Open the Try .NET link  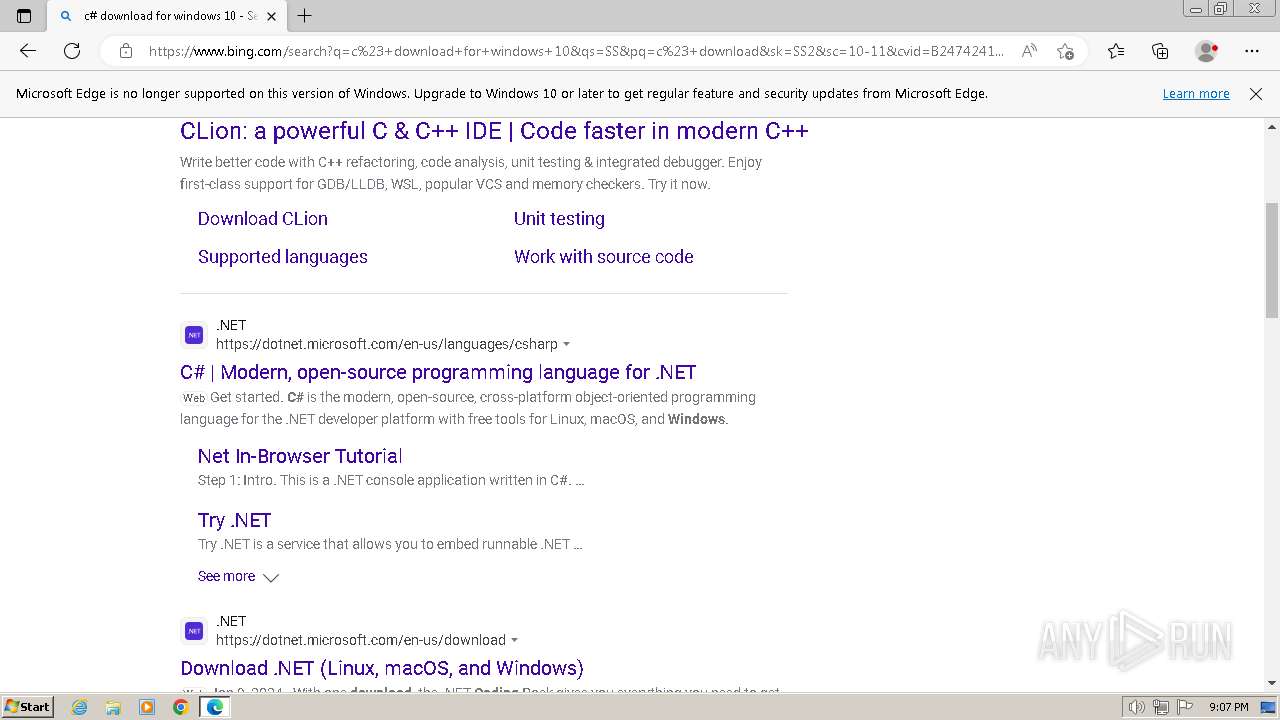click(x=234, y=520)
